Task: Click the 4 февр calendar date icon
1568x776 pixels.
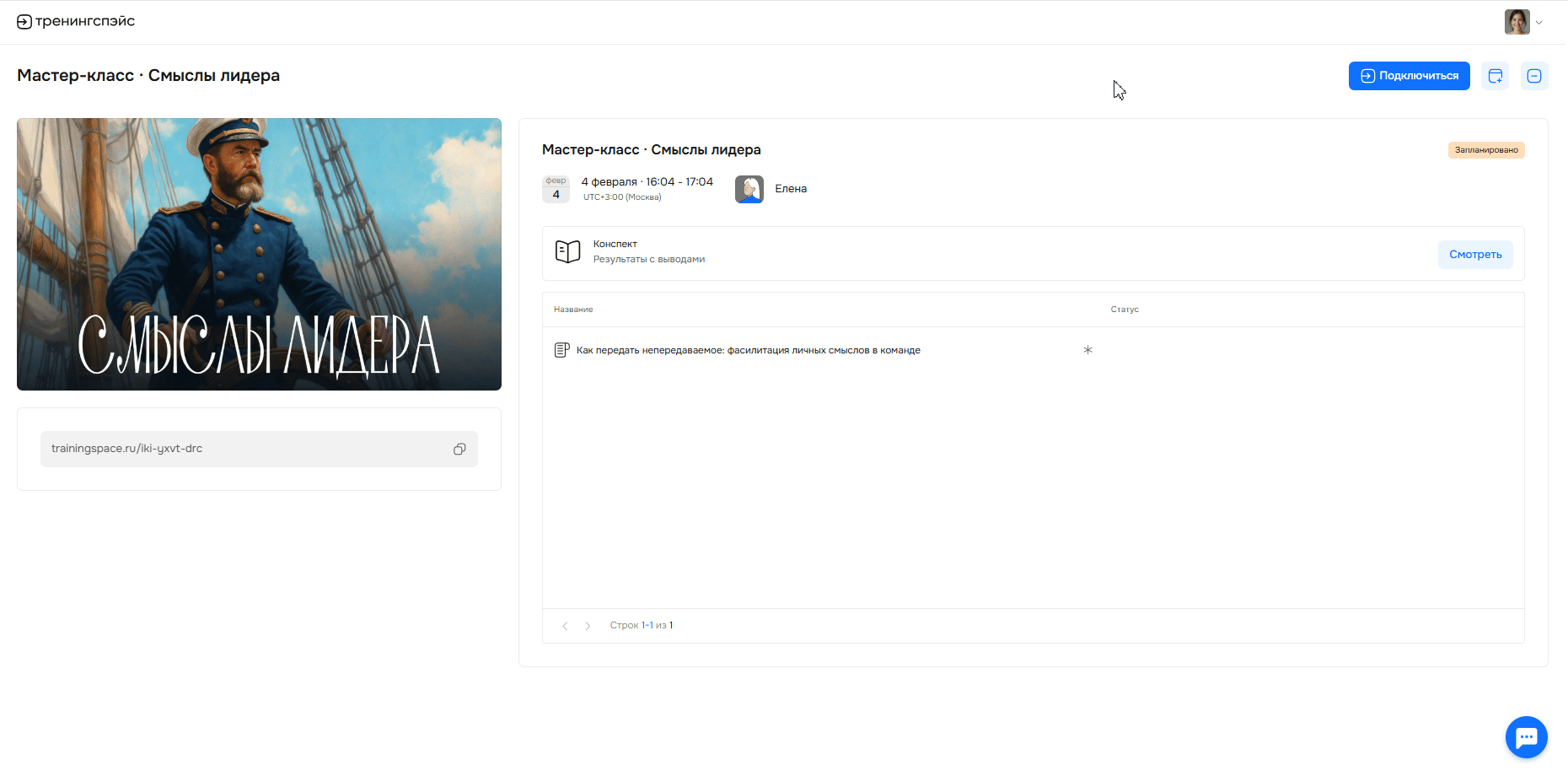Action: coord(556,189)
